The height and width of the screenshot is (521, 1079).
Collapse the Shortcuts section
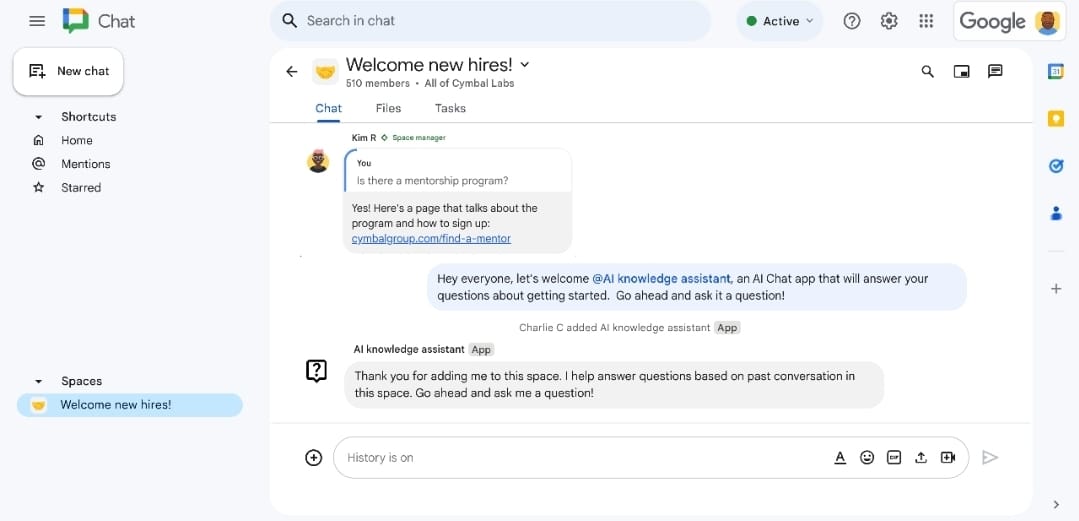pyautogui.click(x=39, y=117)
